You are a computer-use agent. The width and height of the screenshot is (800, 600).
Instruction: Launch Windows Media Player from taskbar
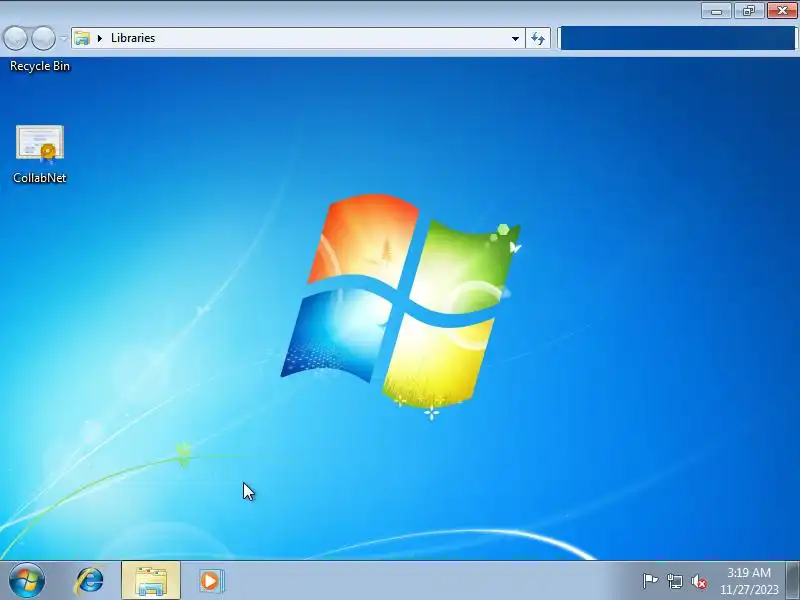point(210,581)
